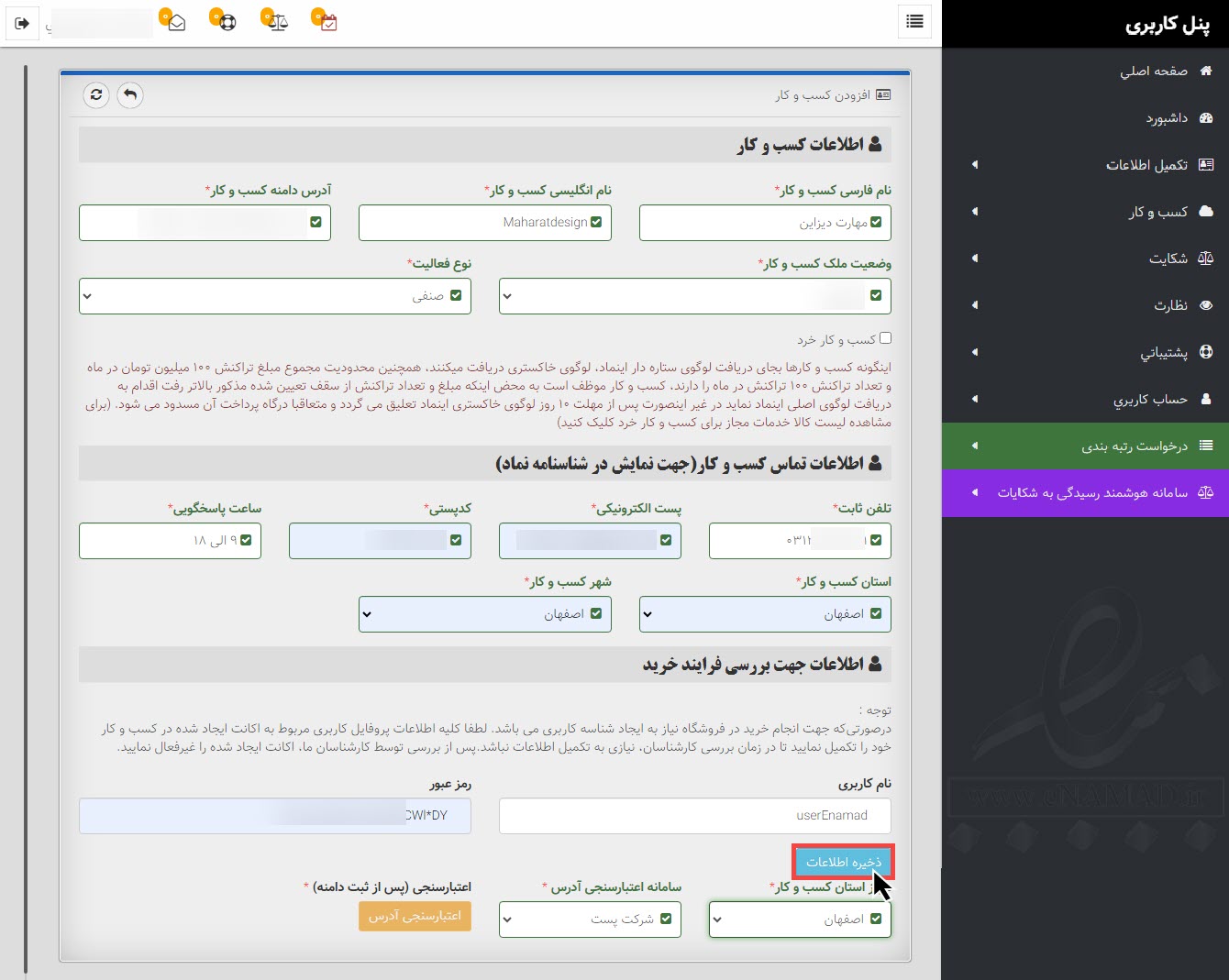Screen dimensions: 1229x980
Task: Click the ذخیره اطلاعات save button
Action: click(843, 862)
